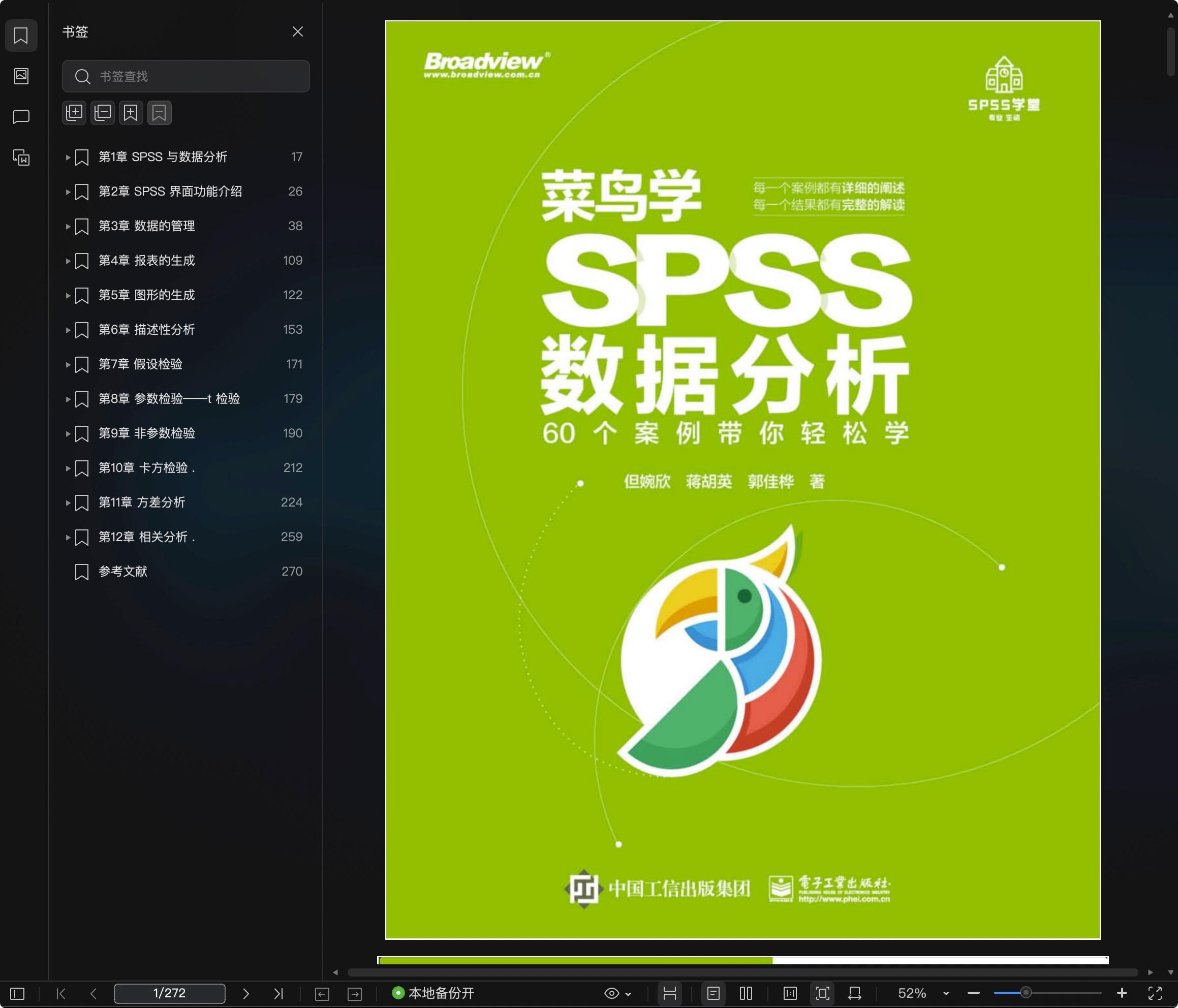Adjust the zoom slider handle

coord(1026,993)
